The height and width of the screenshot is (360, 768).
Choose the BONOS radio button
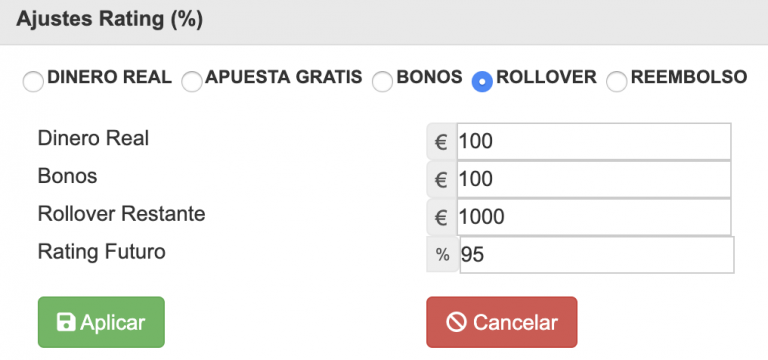tap(383, 81)
